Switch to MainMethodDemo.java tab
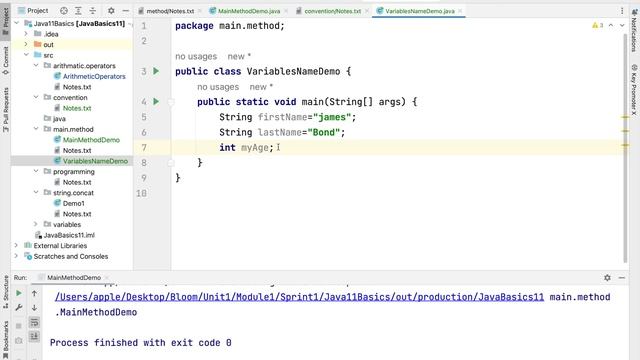The width and height of the screenshot is (640, 360). click(249, 11)
